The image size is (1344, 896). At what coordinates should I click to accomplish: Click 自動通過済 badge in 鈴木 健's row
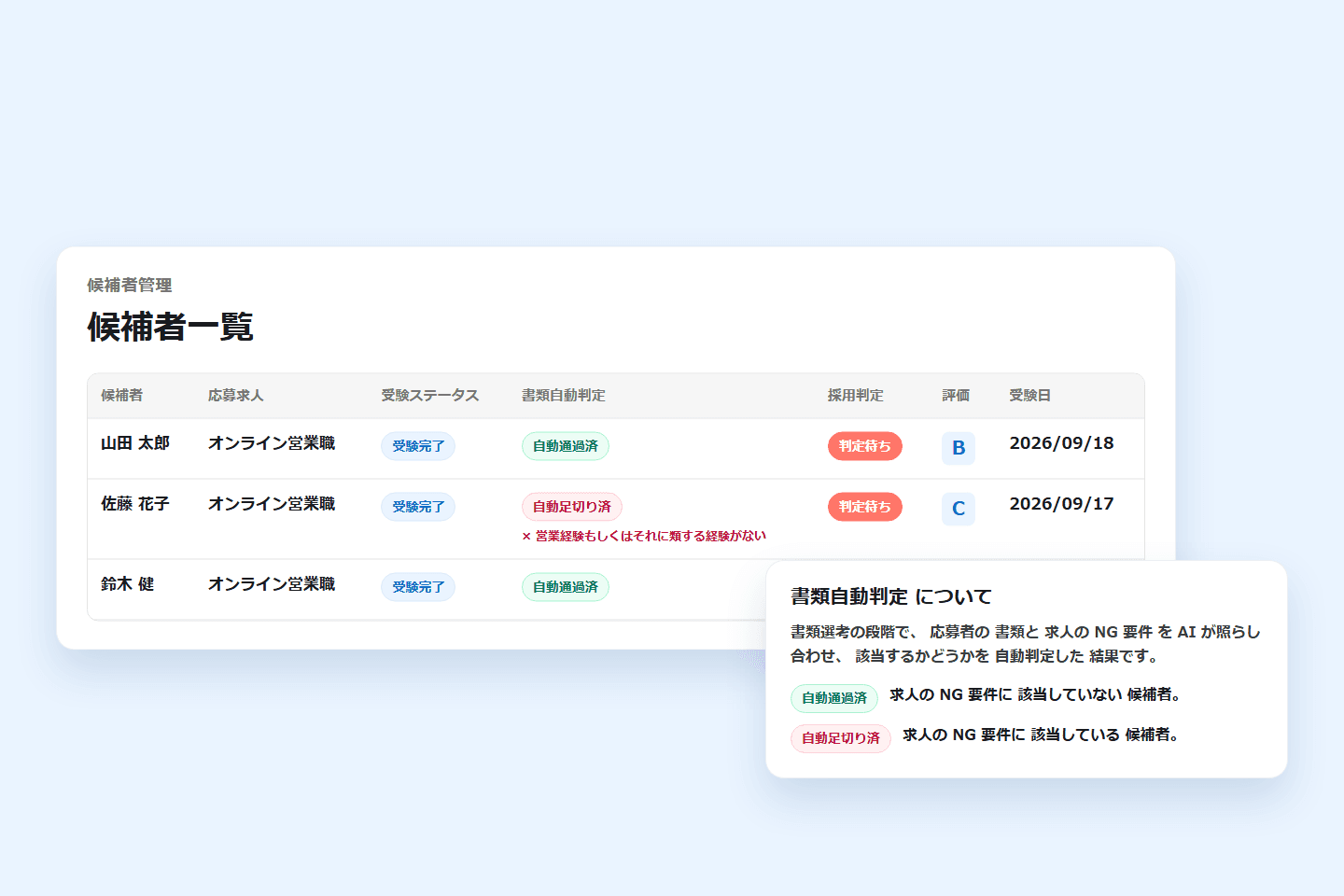coord(566,587)
